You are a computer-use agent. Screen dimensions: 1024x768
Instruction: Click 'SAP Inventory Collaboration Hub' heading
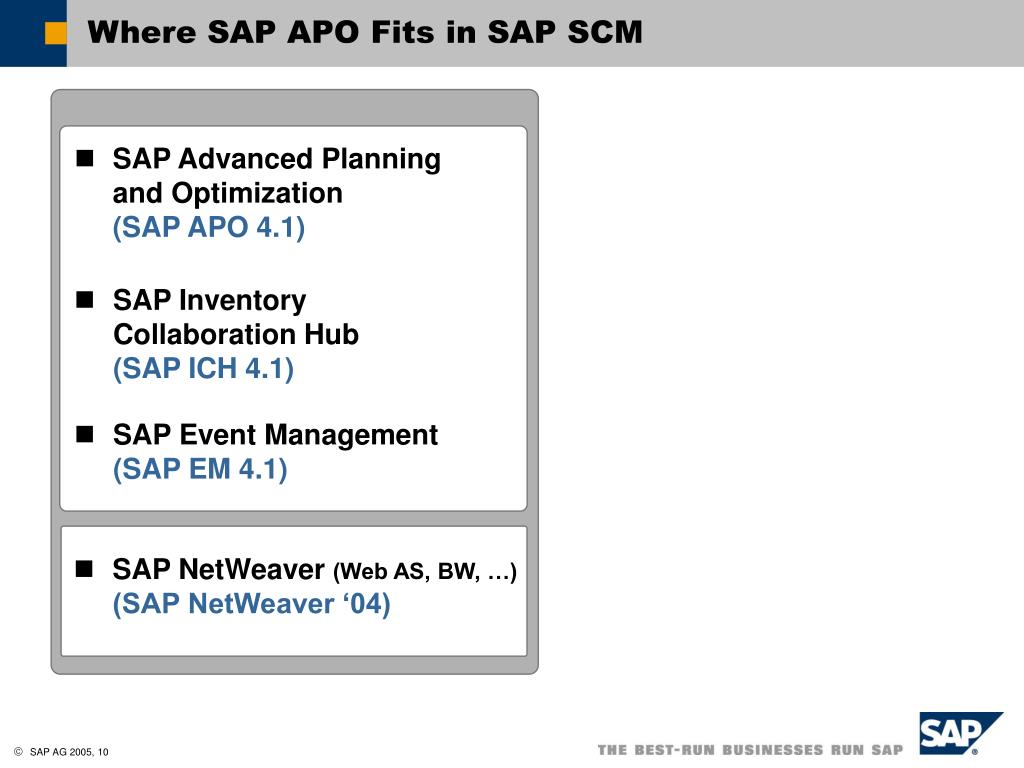(236, 317)
